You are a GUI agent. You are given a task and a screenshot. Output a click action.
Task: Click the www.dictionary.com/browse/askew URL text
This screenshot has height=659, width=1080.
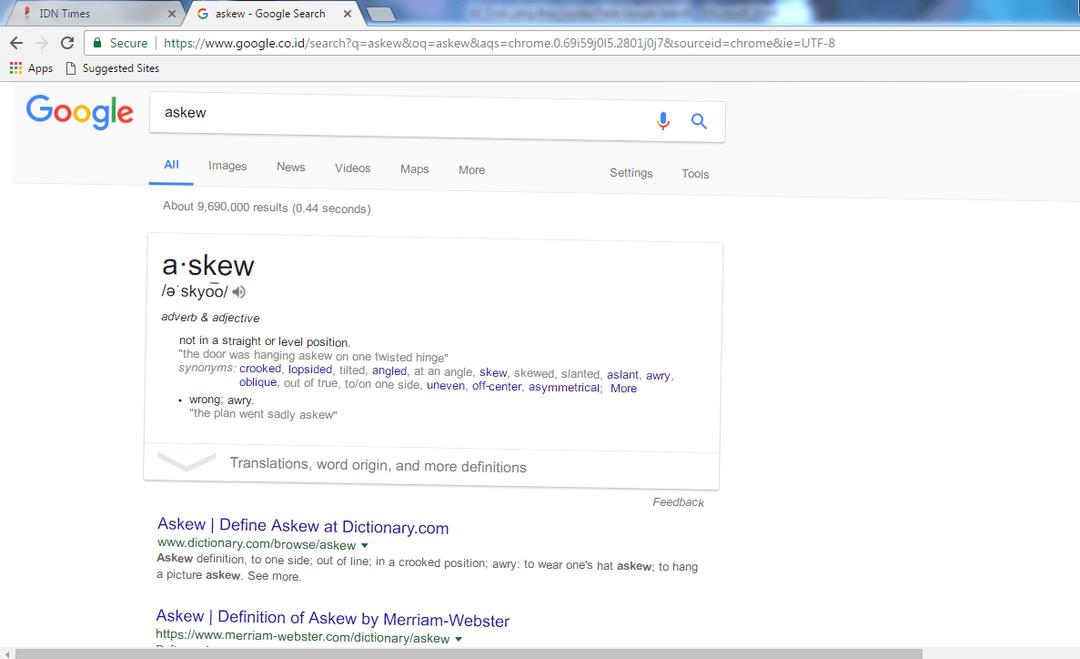coord(256,544)
